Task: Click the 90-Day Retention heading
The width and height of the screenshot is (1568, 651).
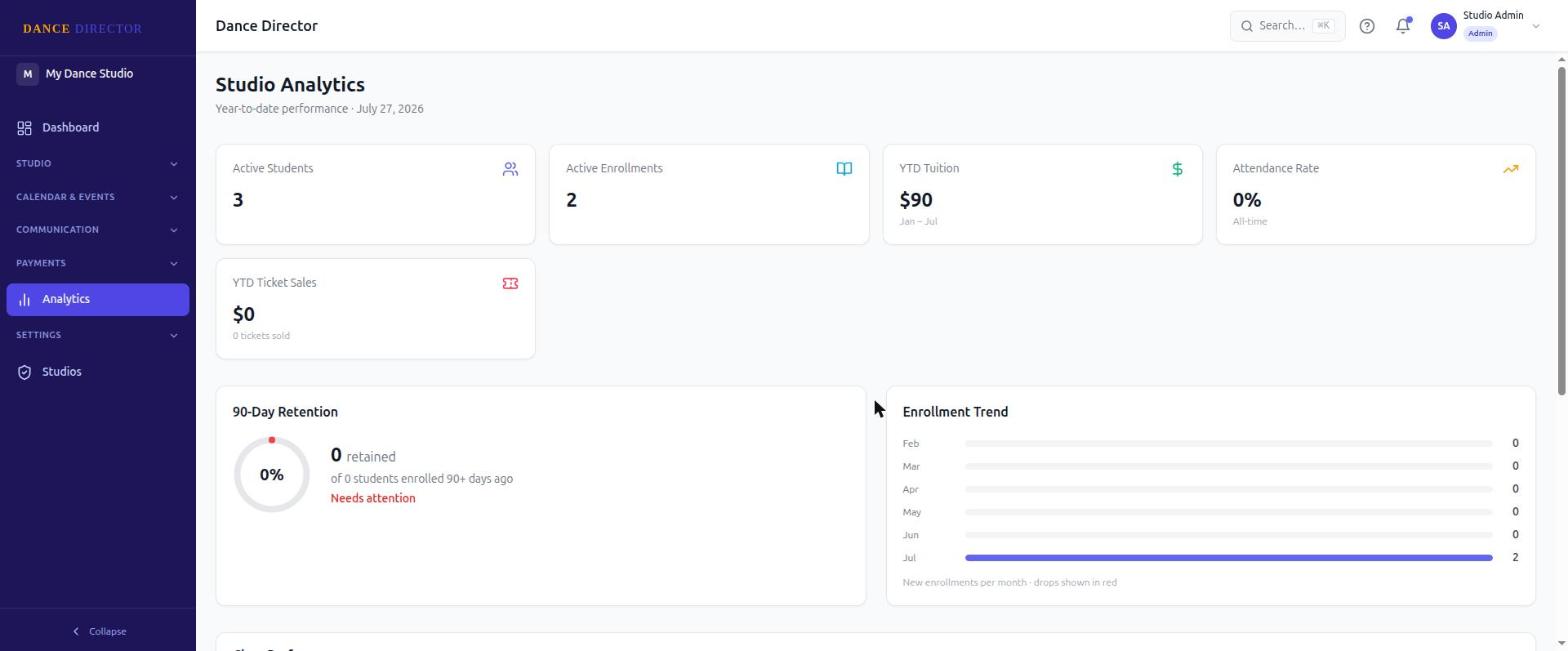Action: pos(285,412)
